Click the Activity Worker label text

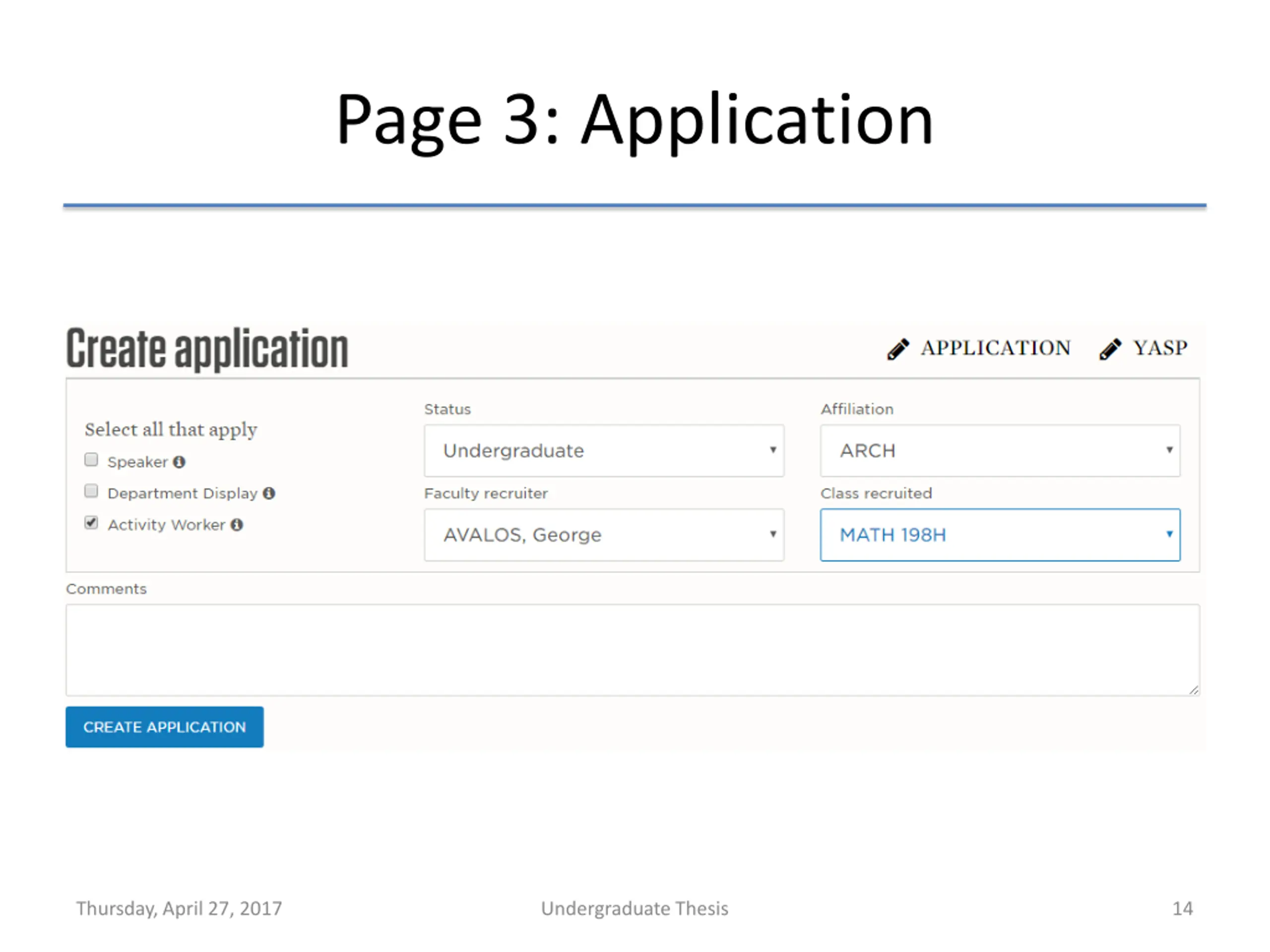click(167, 525)
